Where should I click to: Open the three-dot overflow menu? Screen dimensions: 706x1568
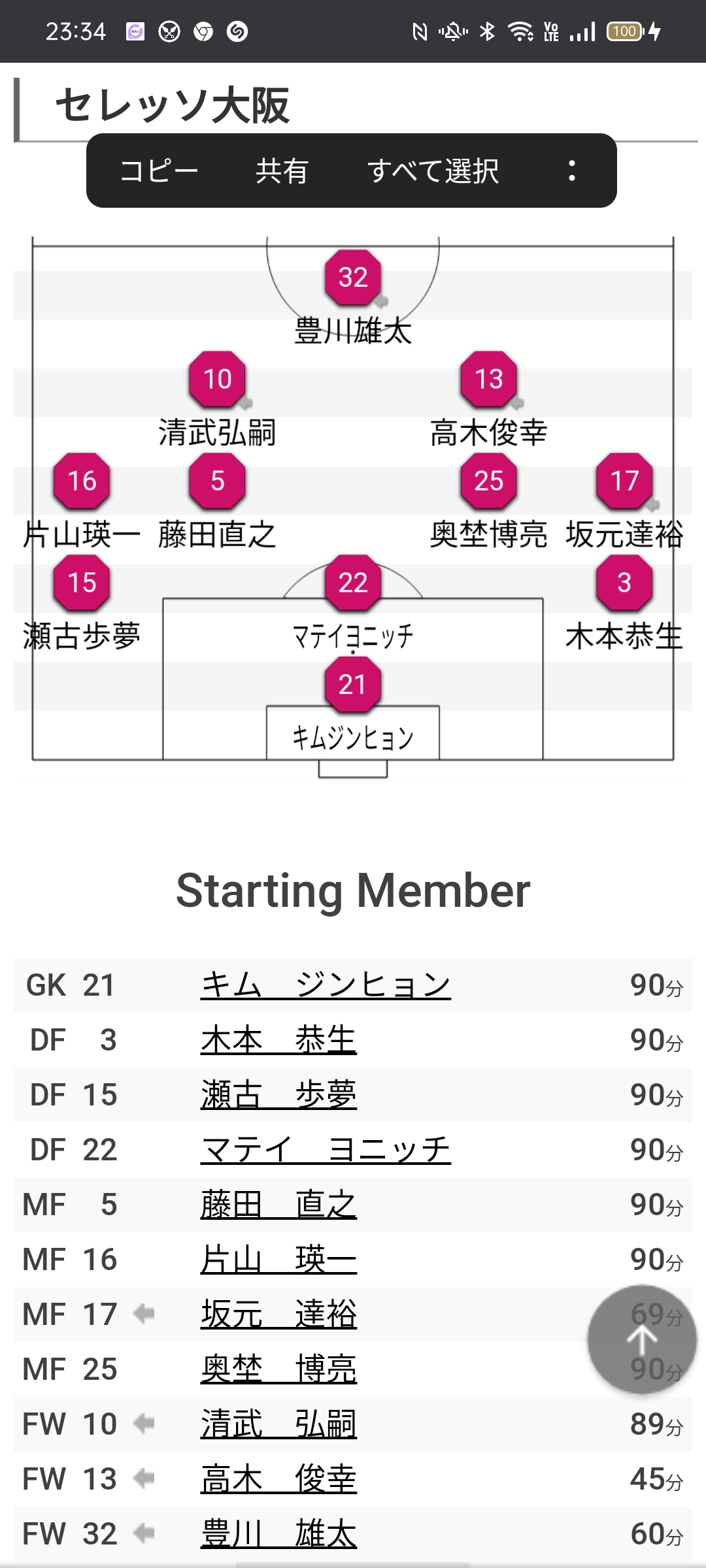pos(572,171)
